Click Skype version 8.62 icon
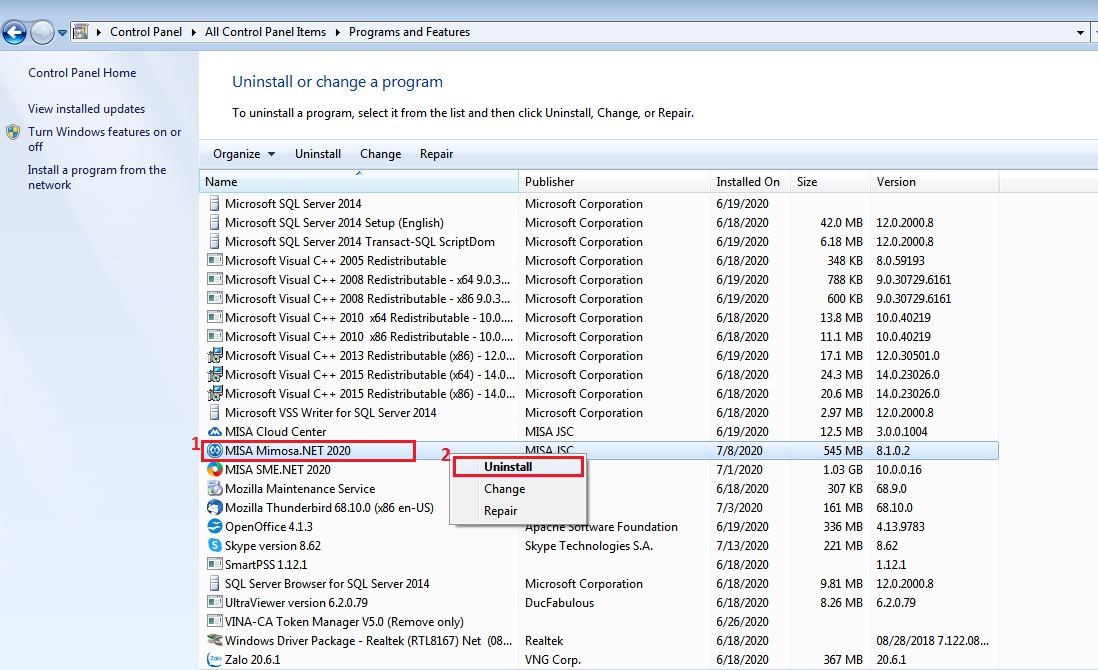The width and height of the screenshot is (1098, 670). click(214, 545)
